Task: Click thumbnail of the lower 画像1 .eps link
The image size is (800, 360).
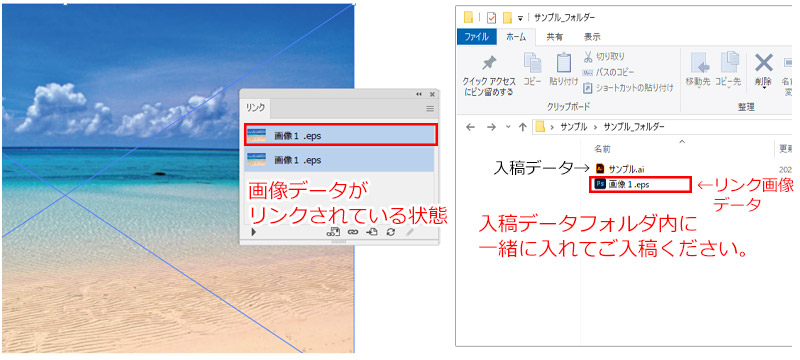Action: coord(256,160)
